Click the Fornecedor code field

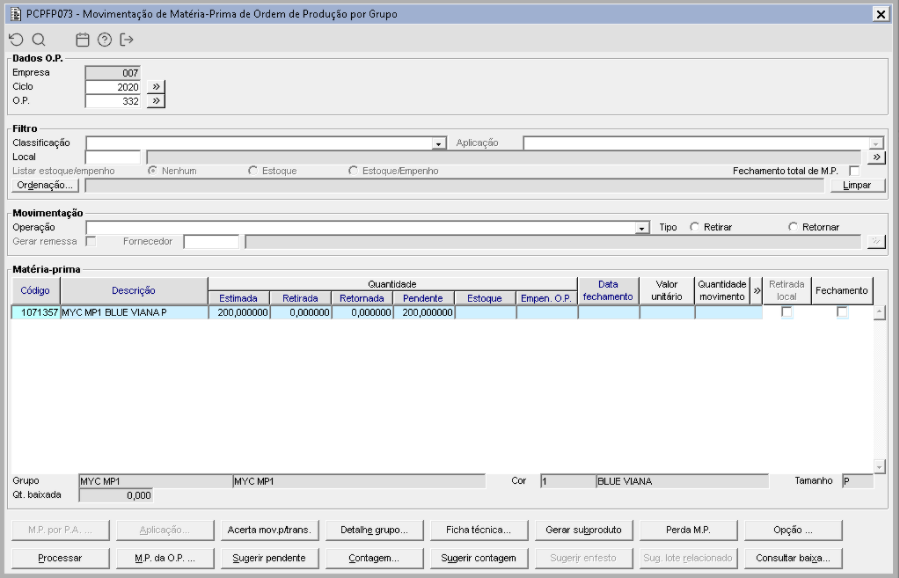[x=211, y=241]
